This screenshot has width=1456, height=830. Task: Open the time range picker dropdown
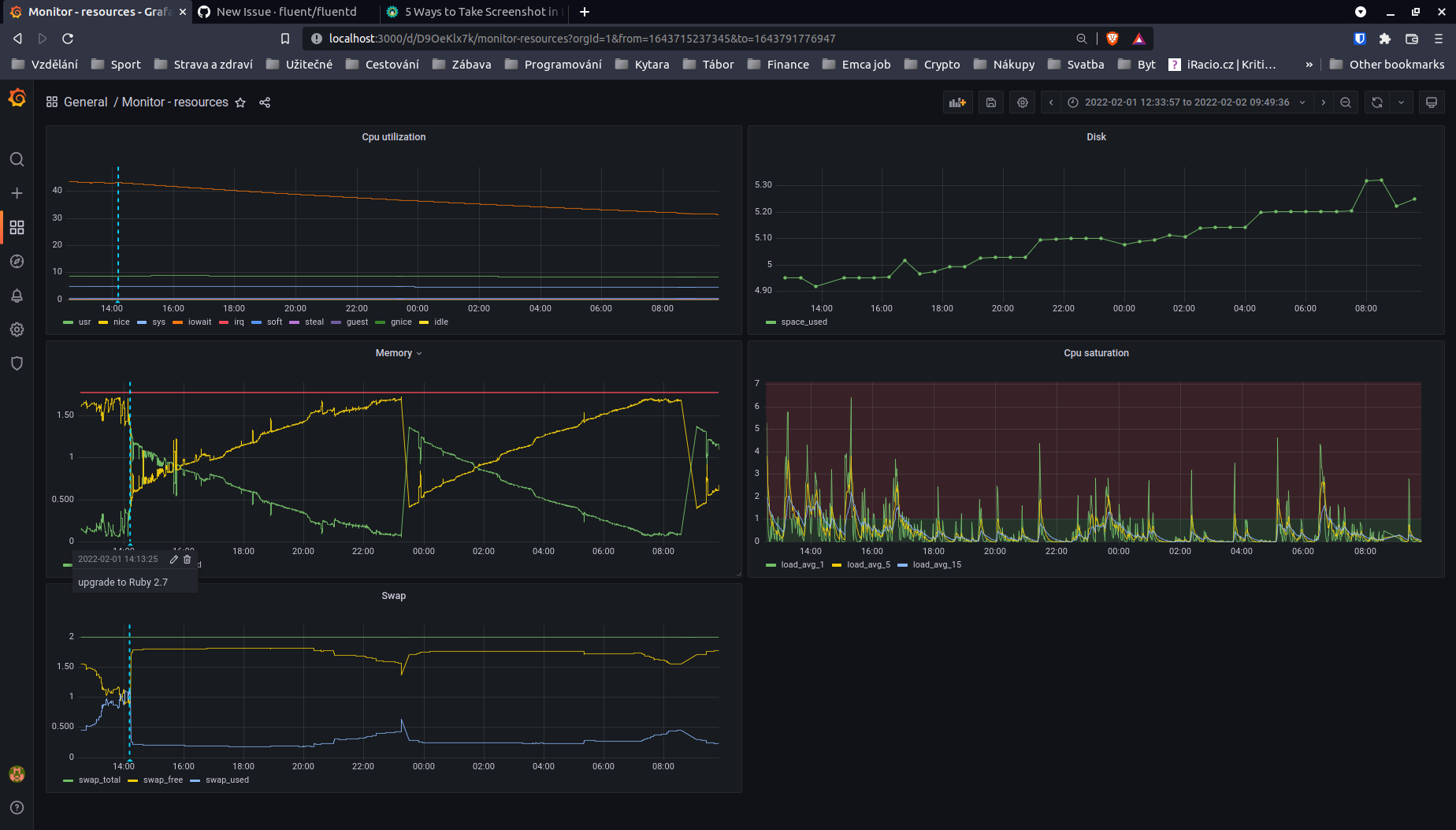[1187, 102]
